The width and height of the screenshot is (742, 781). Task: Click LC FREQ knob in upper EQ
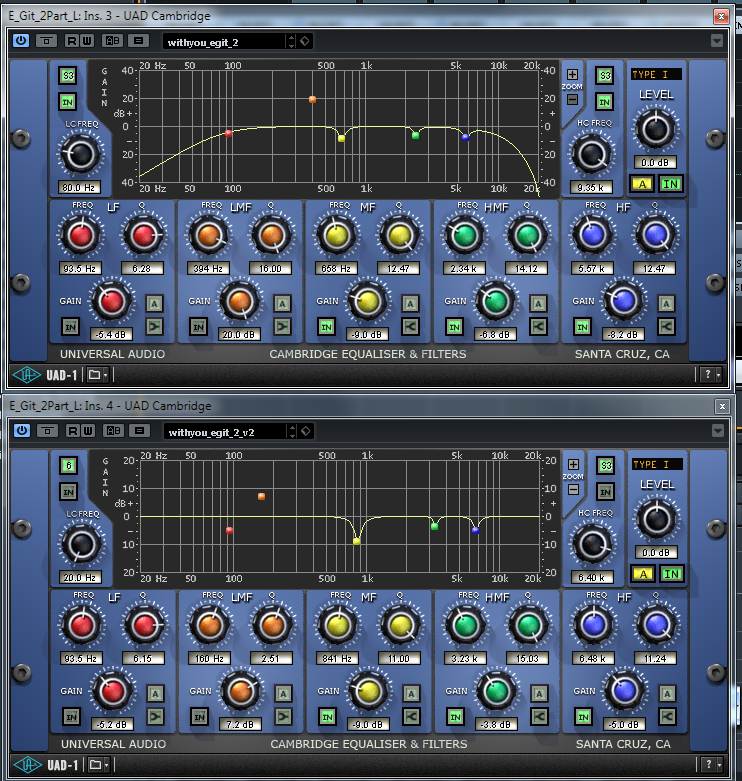coord(80,154)
